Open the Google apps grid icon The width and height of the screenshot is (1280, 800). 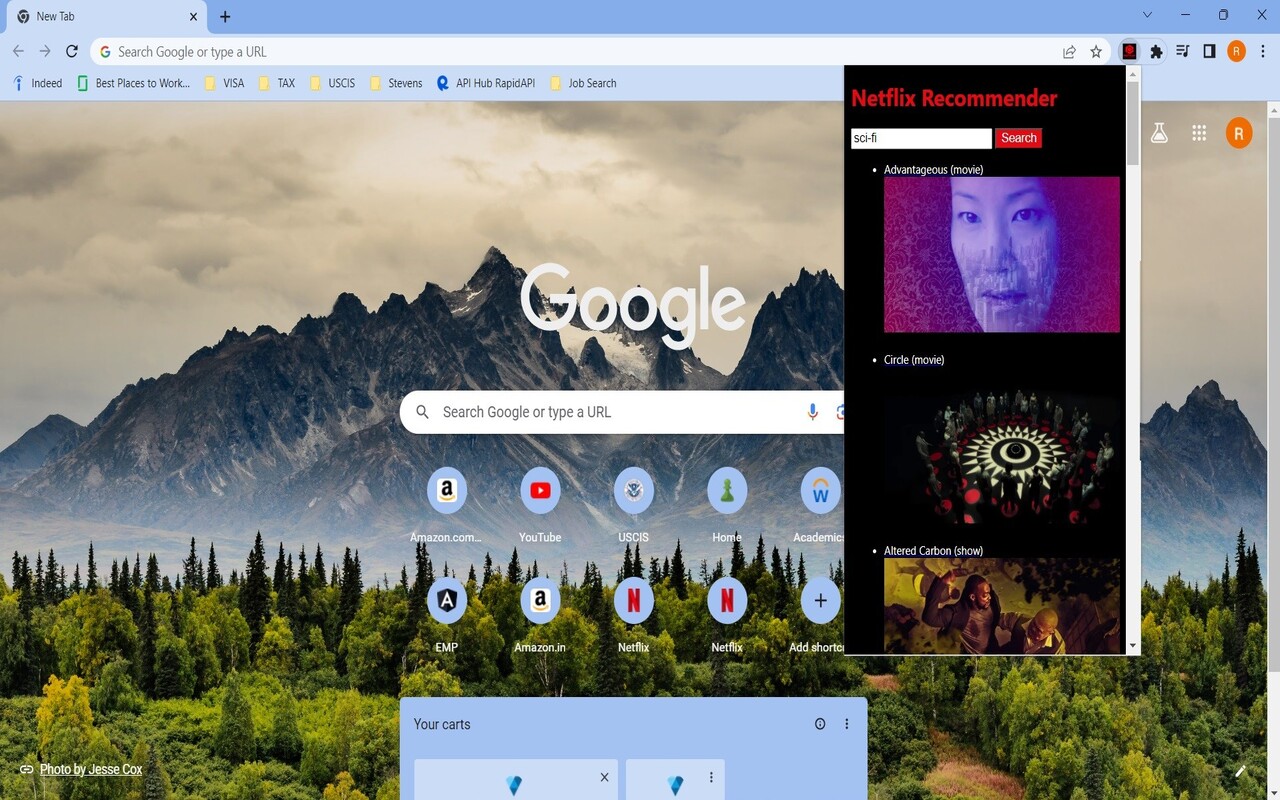coord(1199,132)
